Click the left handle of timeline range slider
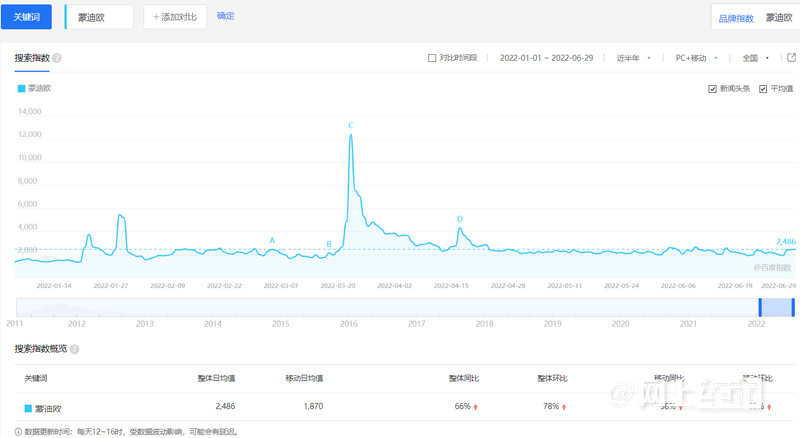 (x=760, y=307)
